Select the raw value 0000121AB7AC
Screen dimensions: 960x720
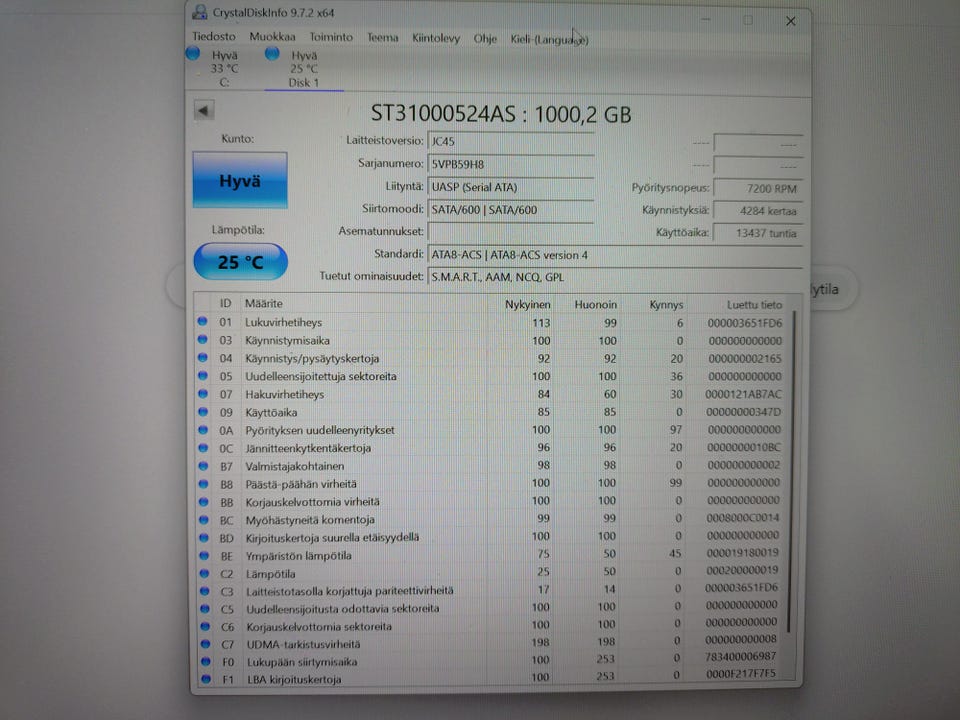pyautogui.click(x=743, y=394)
